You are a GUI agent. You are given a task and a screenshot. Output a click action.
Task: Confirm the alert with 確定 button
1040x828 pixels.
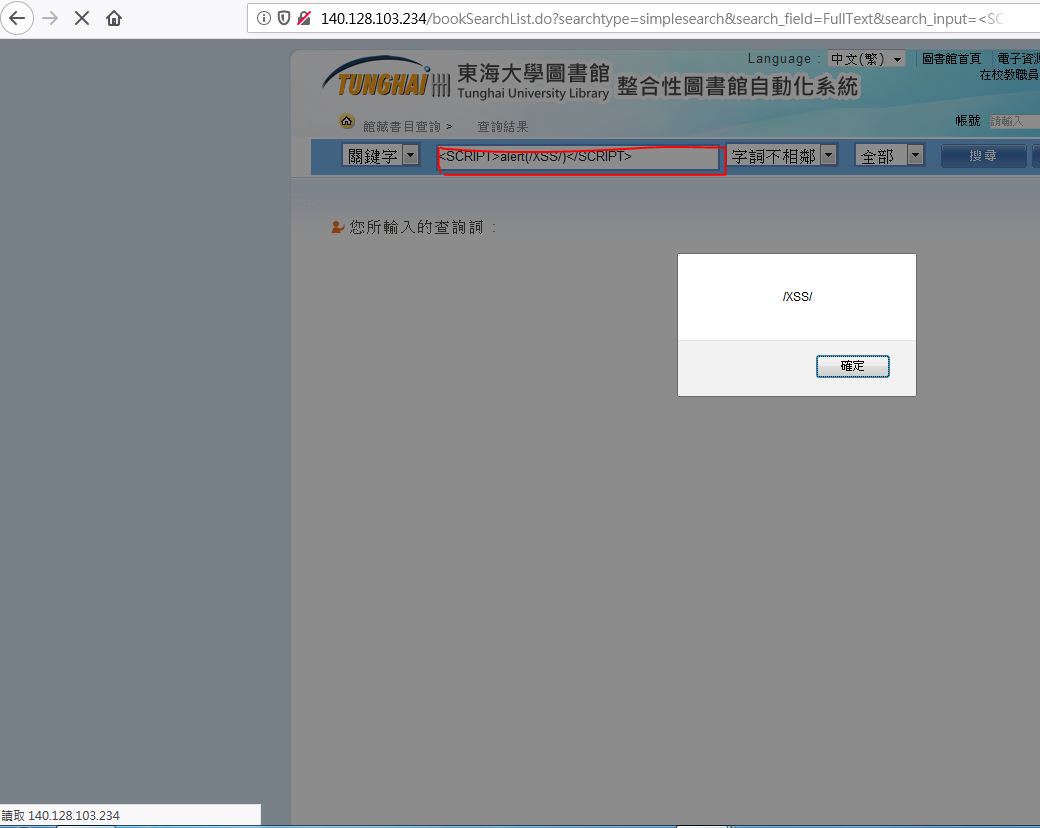click(852, 366)
